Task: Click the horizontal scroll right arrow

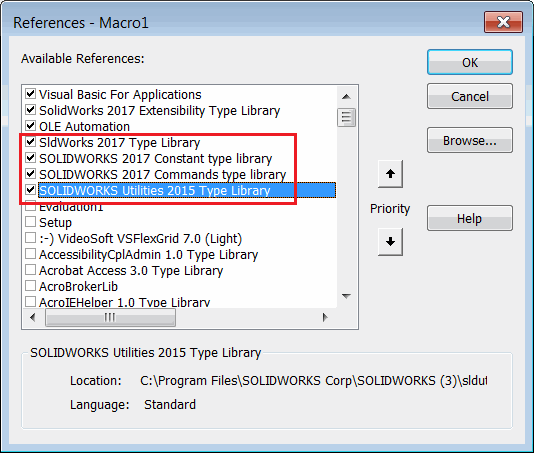Action: (x=325, y=317)
